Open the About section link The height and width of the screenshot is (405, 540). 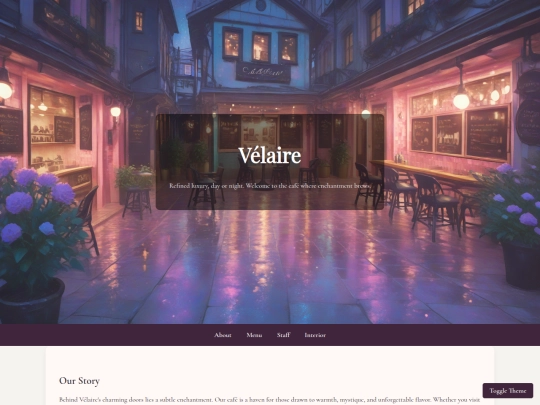[222, 335]
